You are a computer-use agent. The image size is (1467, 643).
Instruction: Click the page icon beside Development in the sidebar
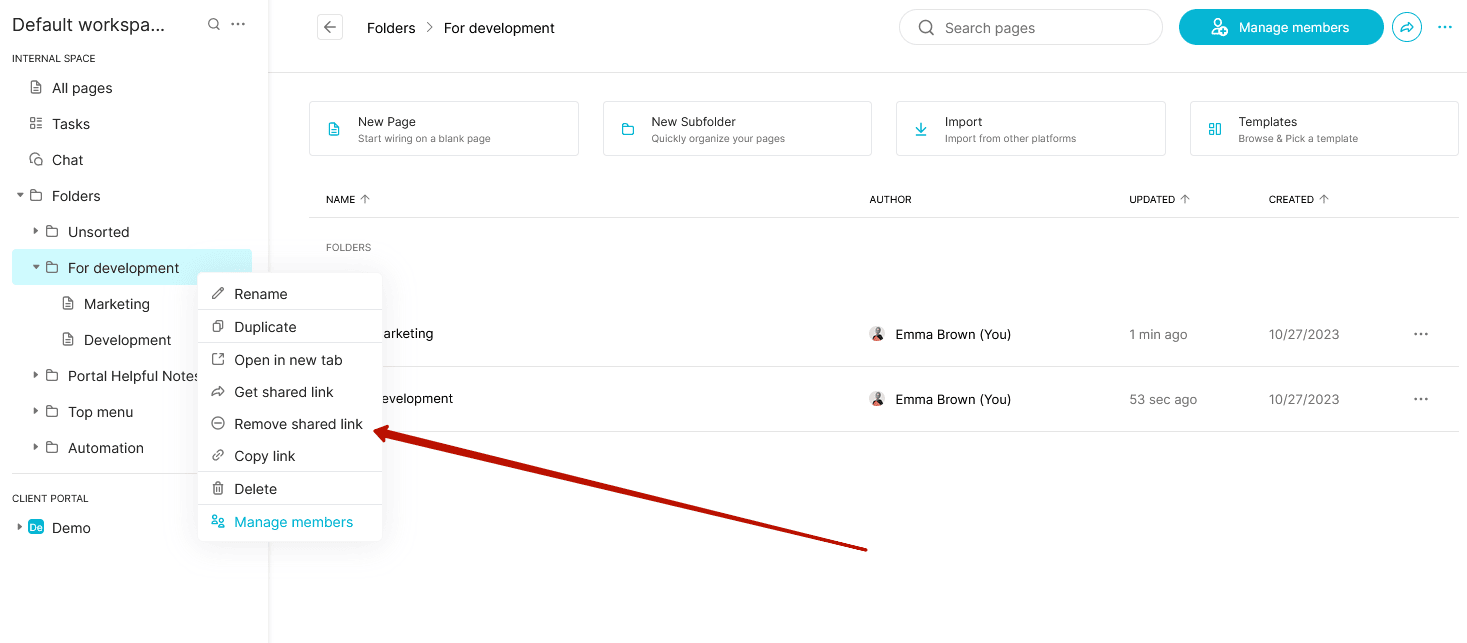pos(68,340)
